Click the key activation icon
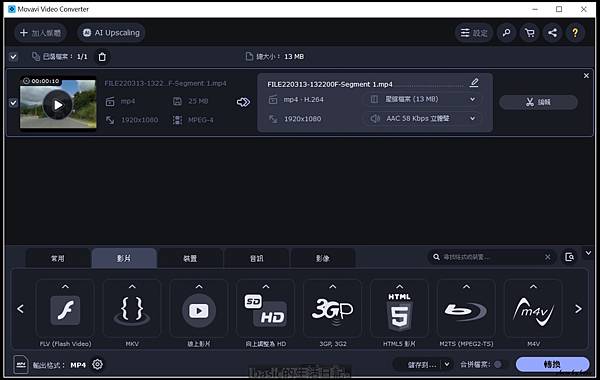The image size is (600, 380). click(506, 33)
